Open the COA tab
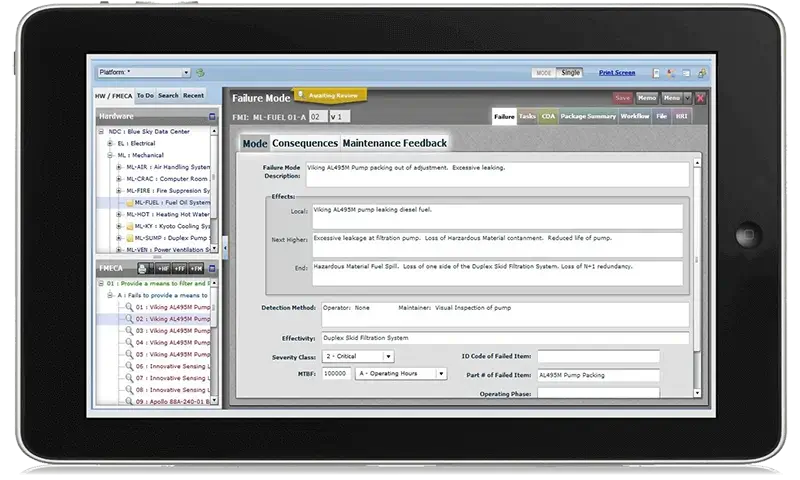This screenshot has height=480, width=800. tap(548, 116)
